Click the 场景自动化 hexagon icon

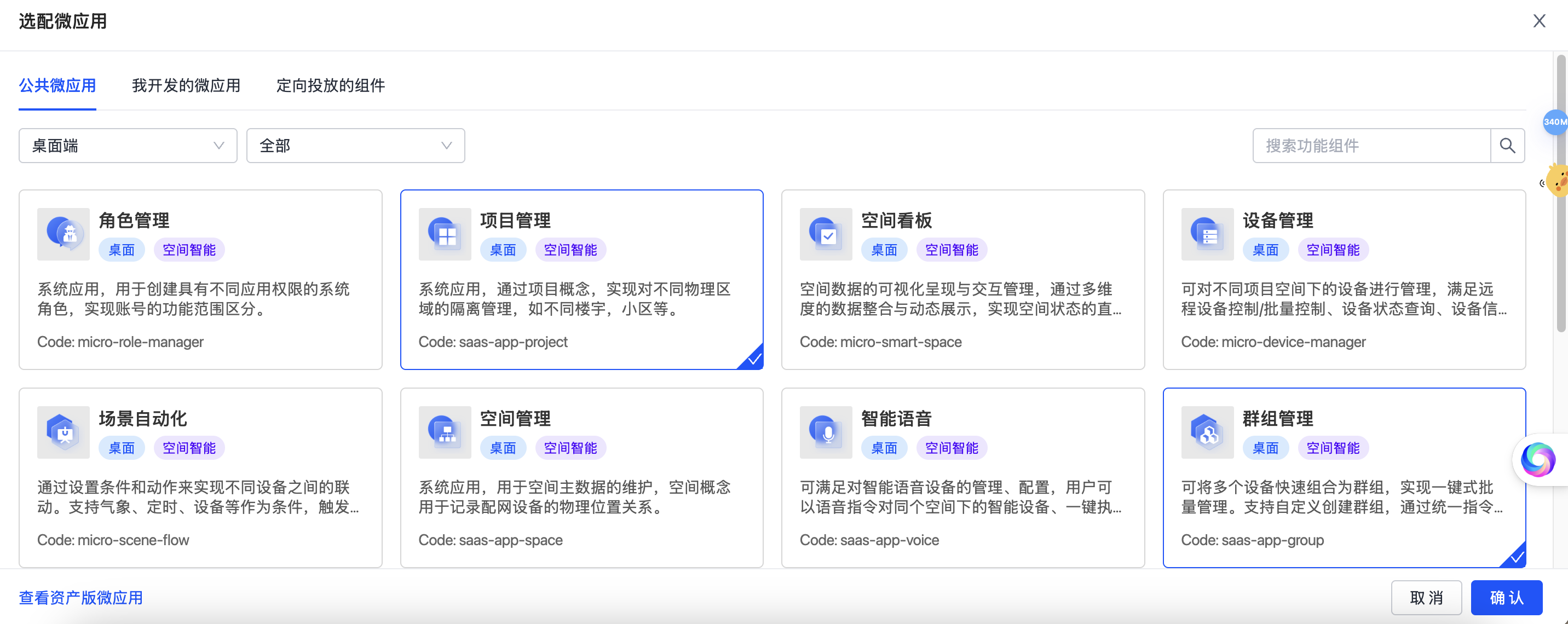coord(64,432)
